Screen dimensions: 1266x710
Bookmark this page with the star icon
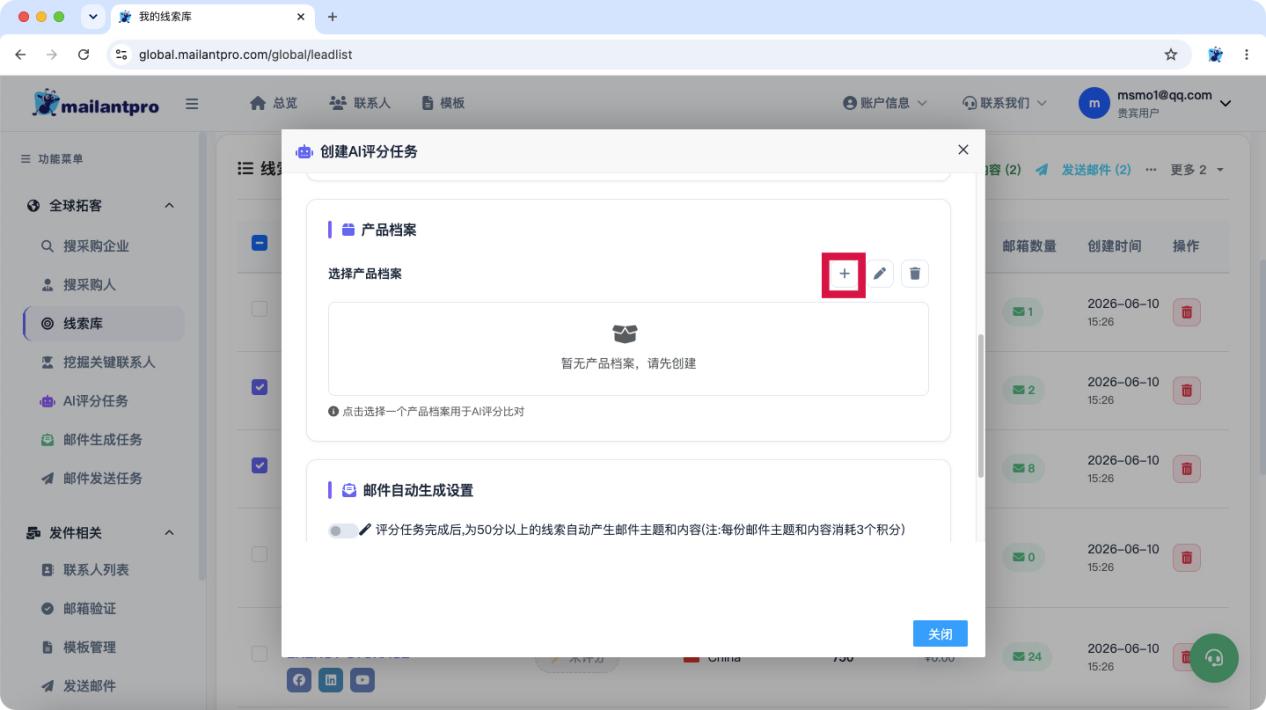pos(1171,55)
